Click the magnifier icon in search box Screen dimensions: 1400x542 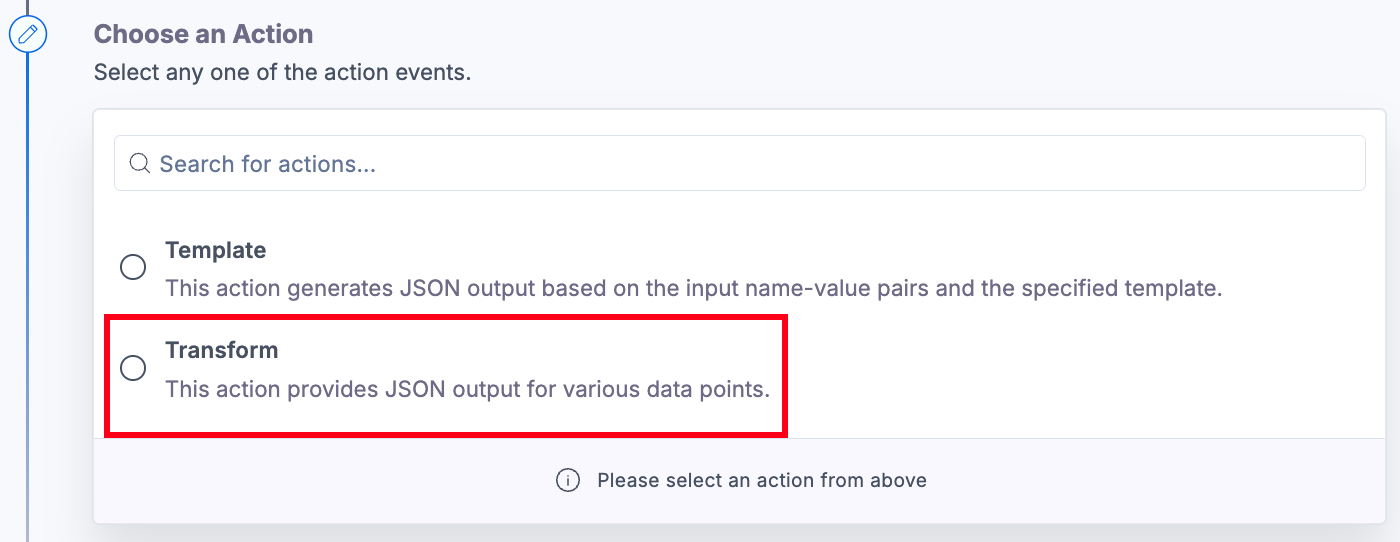(x=141, y=163)
